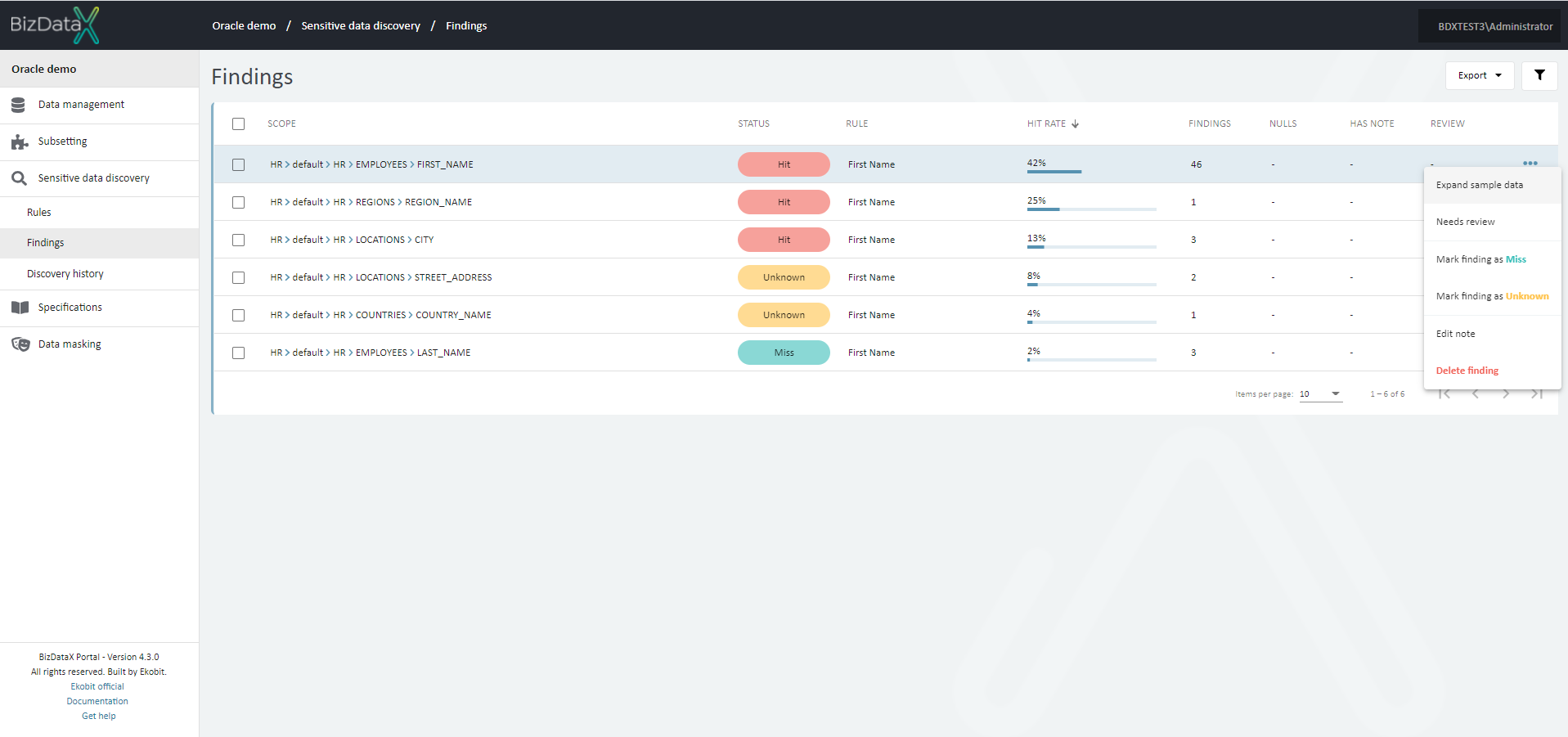Click the Unknown status badge for STREET_ADDRESS
1568x737 pixels.
click(x=784, y=277)
